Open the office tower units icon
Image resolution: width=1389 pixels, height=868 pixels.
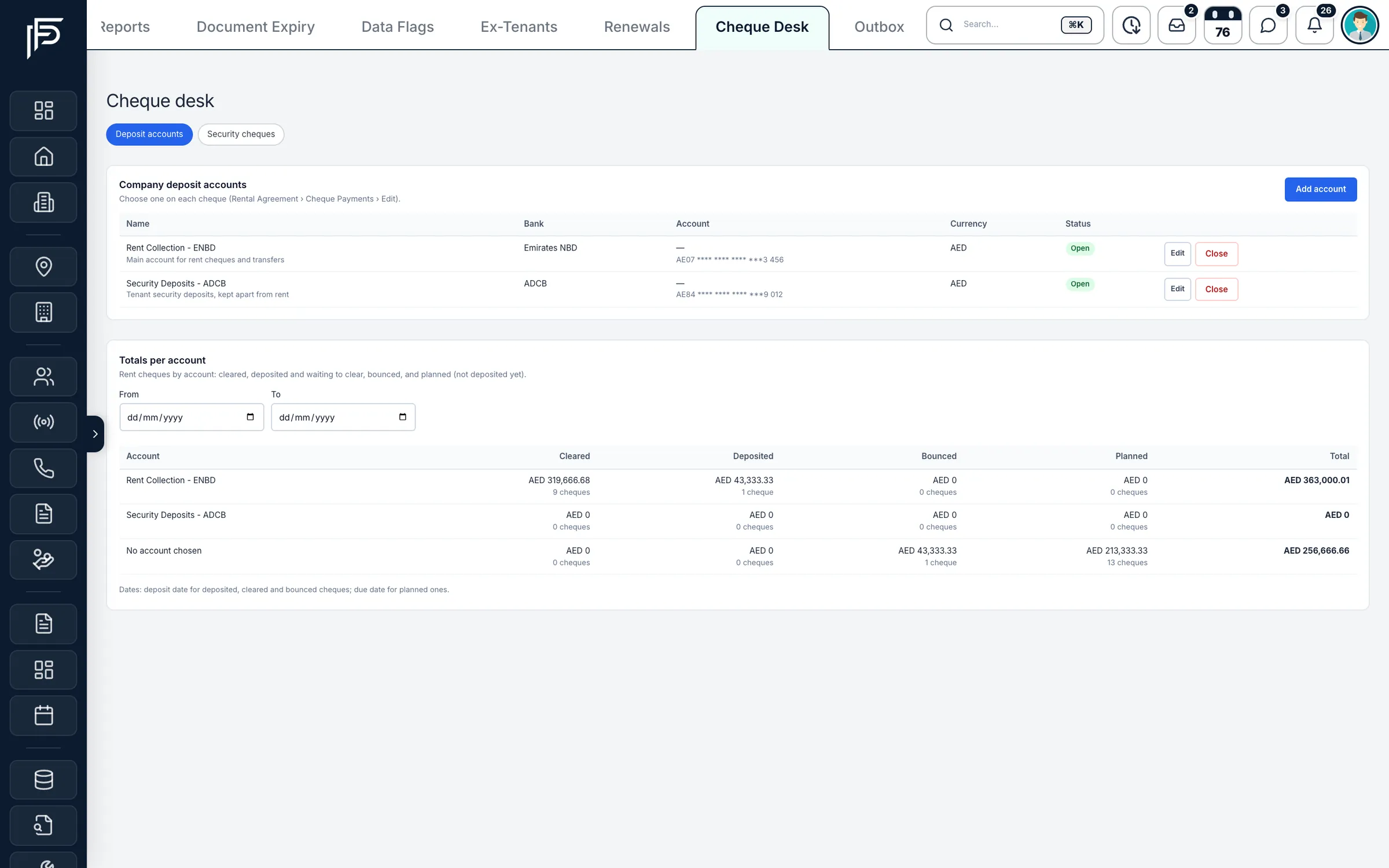[43, 312]
